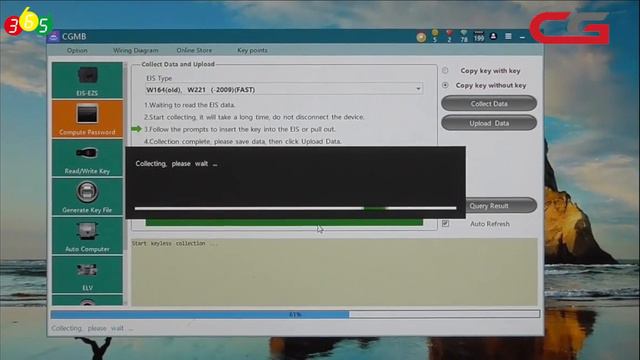This screenshot has height=360, width=640.
Task: Click the gold badge counter showing 5
Action: tap(435, 36)
